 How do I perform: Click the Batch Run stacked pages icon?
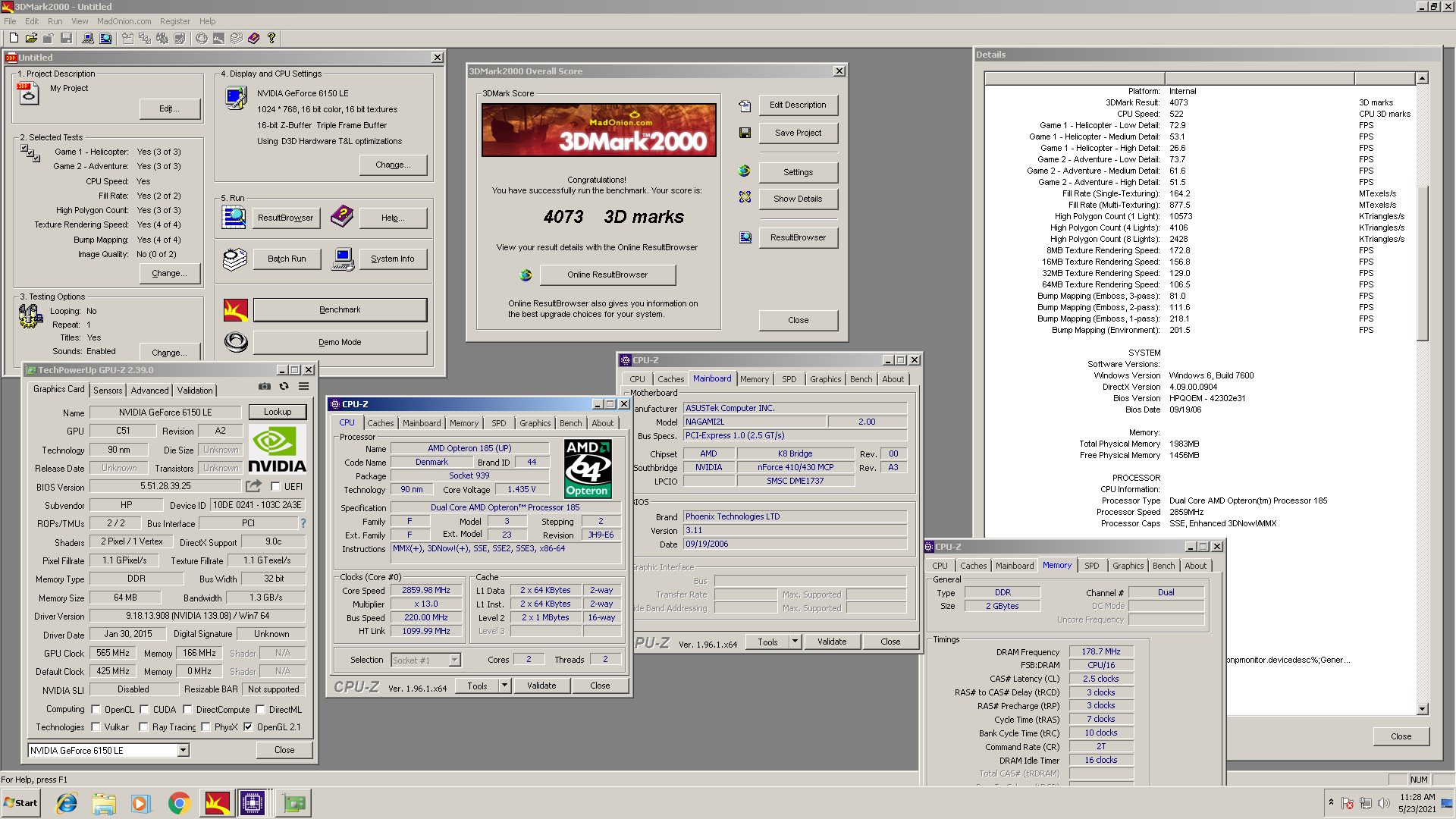pyautogui.click(x=235, y=259)
